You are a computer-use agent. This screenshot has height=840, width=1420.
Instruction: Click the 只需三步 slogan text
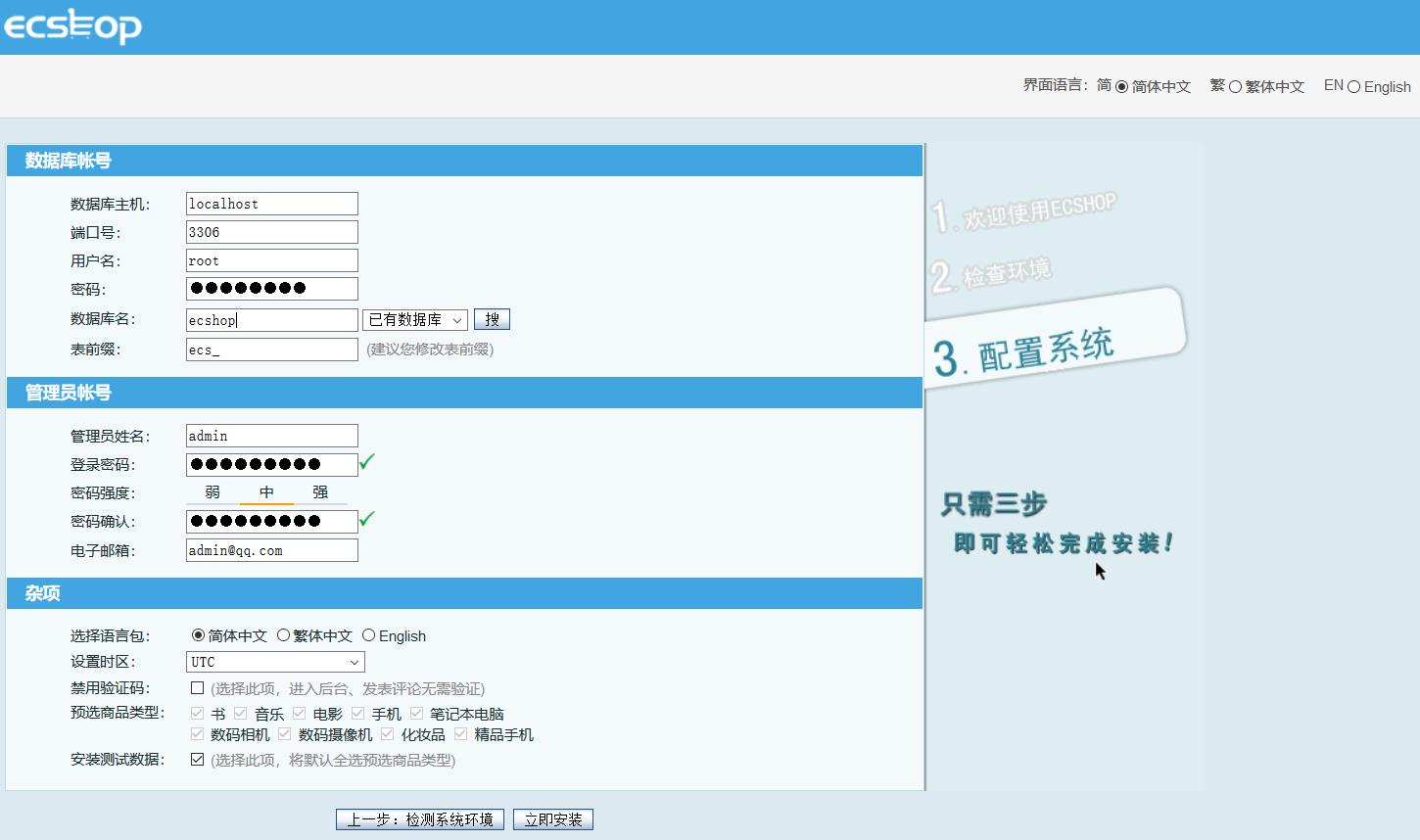pyautogui.click(x=994, y=504)
